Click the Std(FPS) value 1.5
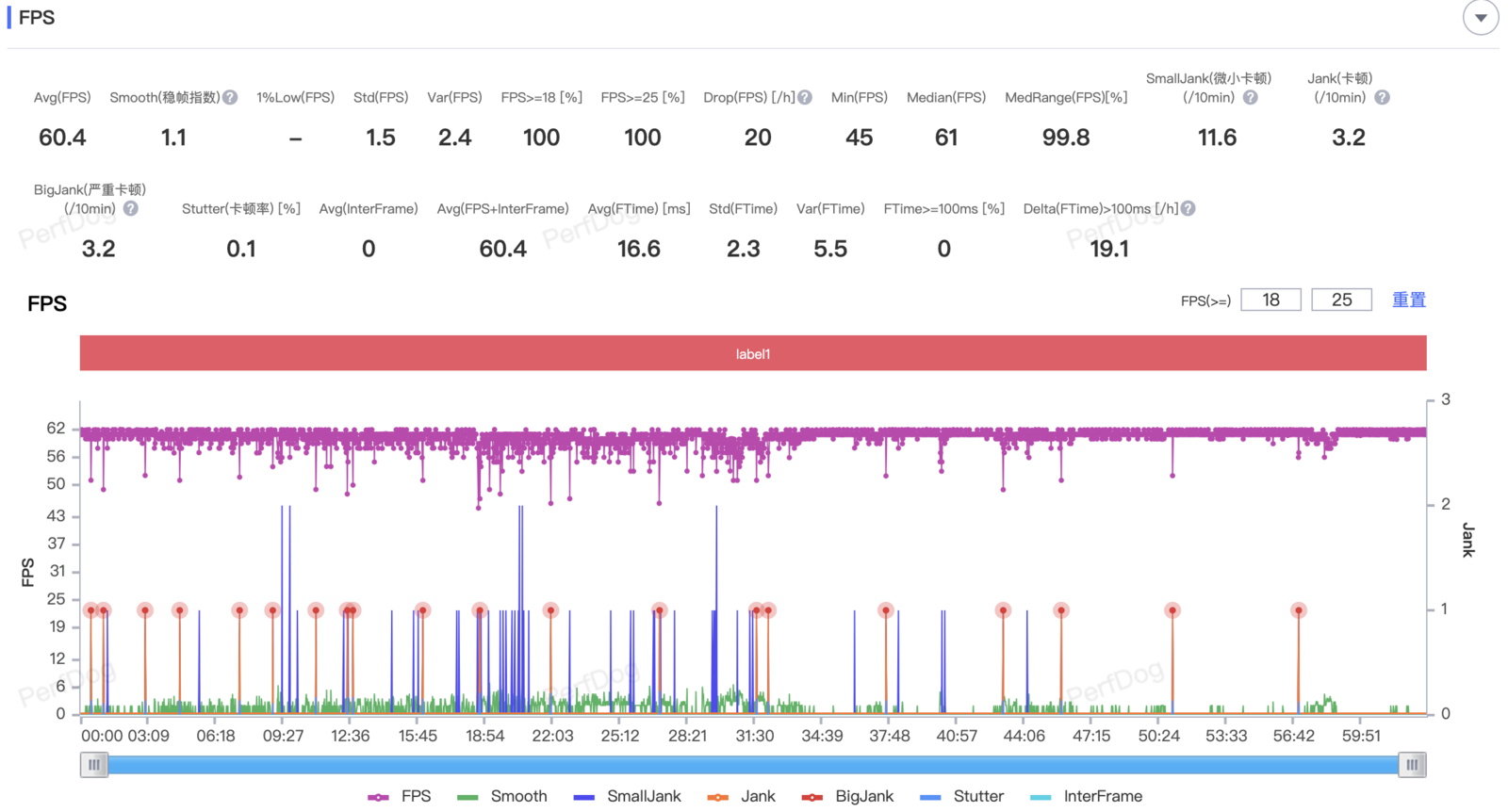The image size is (1508, 812). point(381,138)
